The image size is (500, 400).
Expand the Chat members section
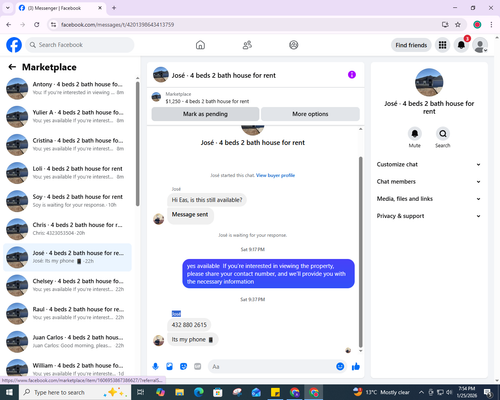point(429,182)
